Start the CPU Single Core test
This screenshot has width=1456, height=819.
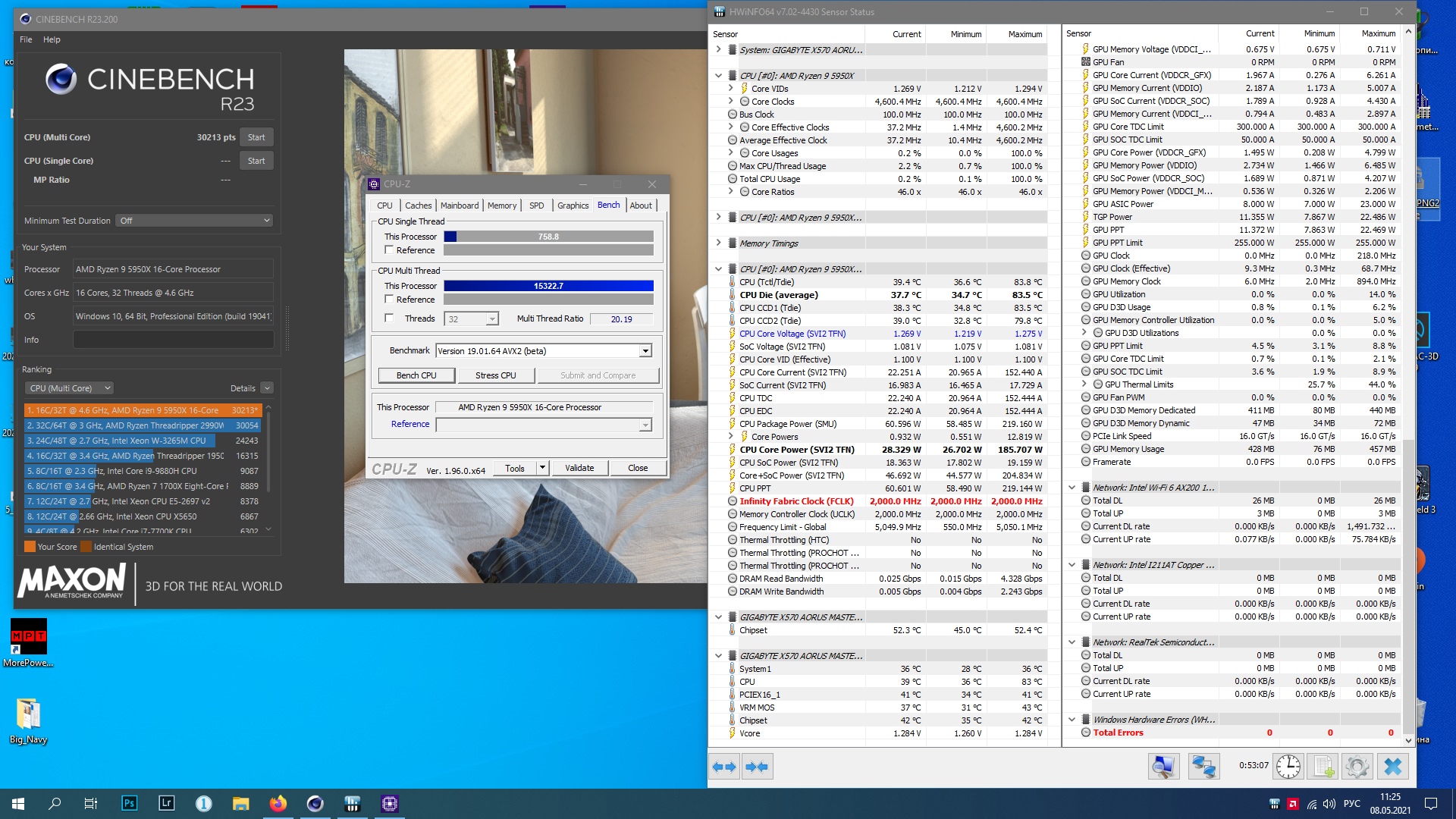pyautogui.click(x=256, y=161)
